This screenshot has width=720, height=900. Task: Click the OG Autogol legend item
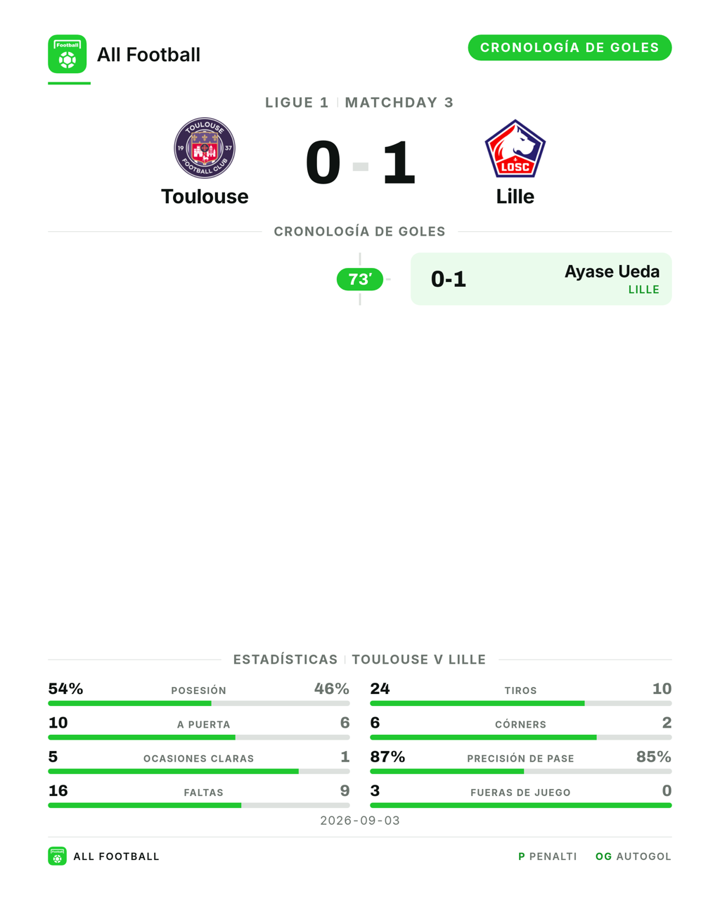[x=633, y=856]
